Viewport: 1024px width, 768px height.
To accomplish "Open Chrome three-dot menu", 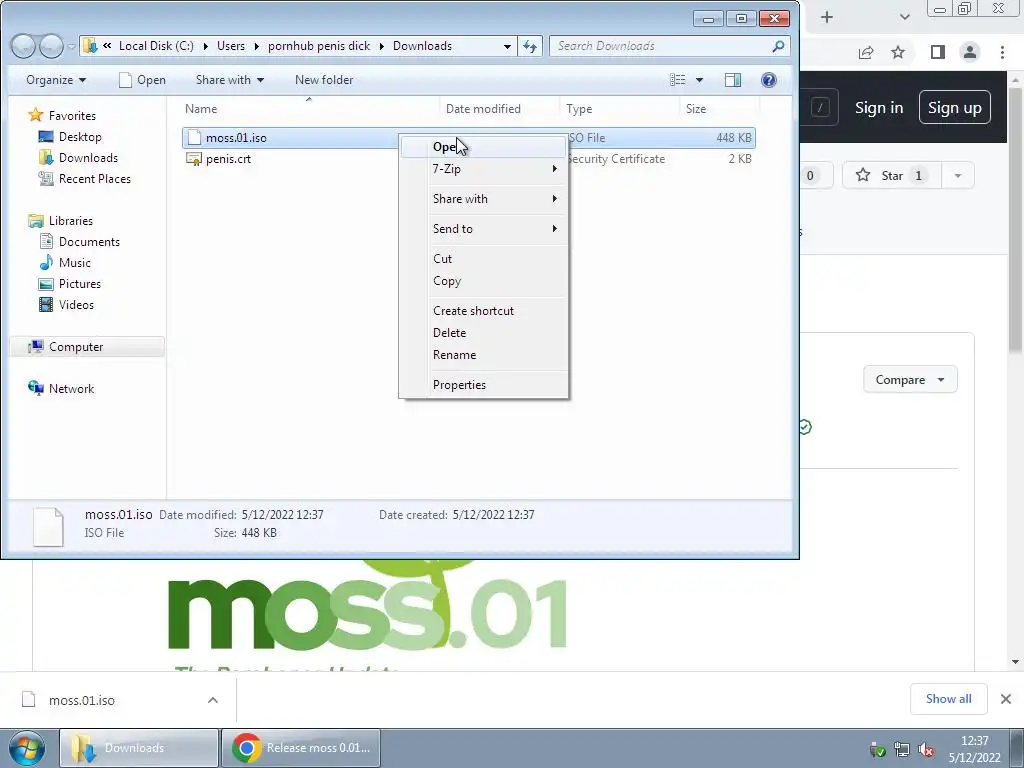I will [1002, 52].
